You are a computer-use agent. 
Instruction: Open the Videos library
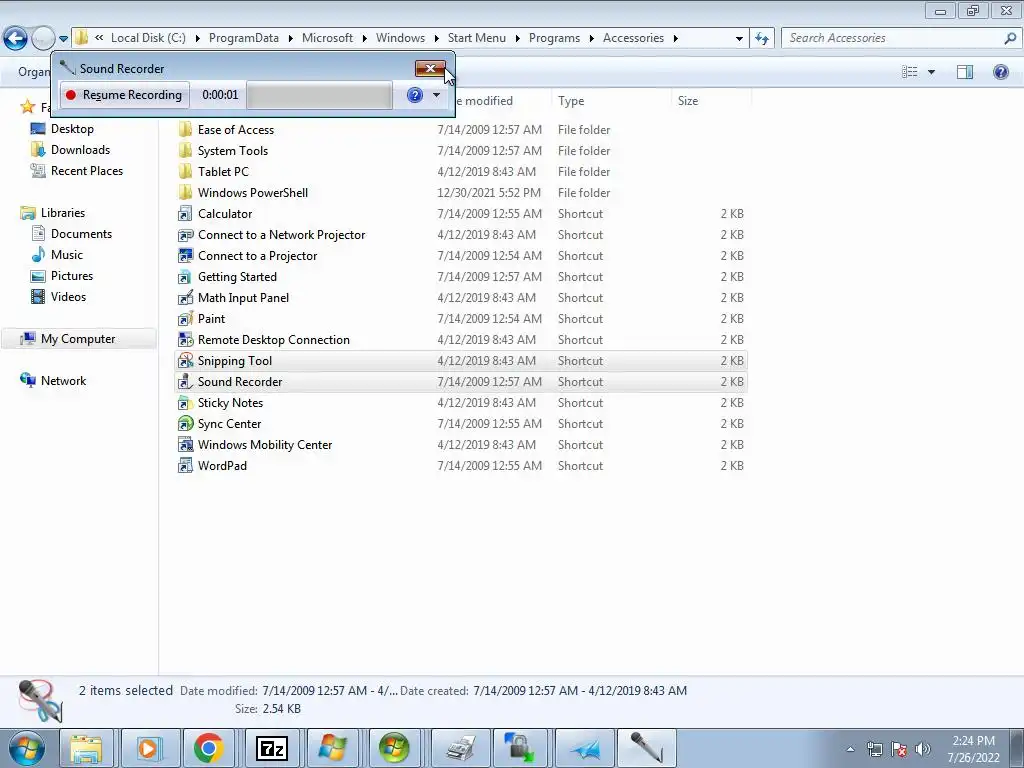coord(68,296)
